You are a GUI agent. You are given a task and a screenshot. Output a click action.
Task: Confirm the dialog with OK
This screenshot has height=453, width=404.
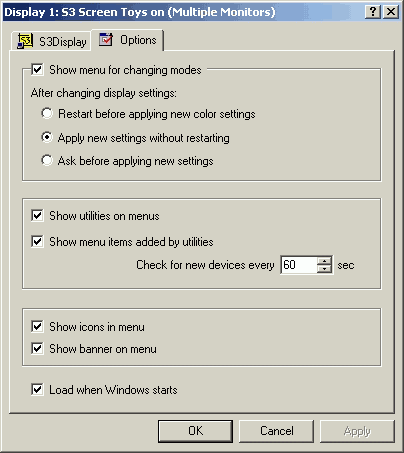click(195, 431)
